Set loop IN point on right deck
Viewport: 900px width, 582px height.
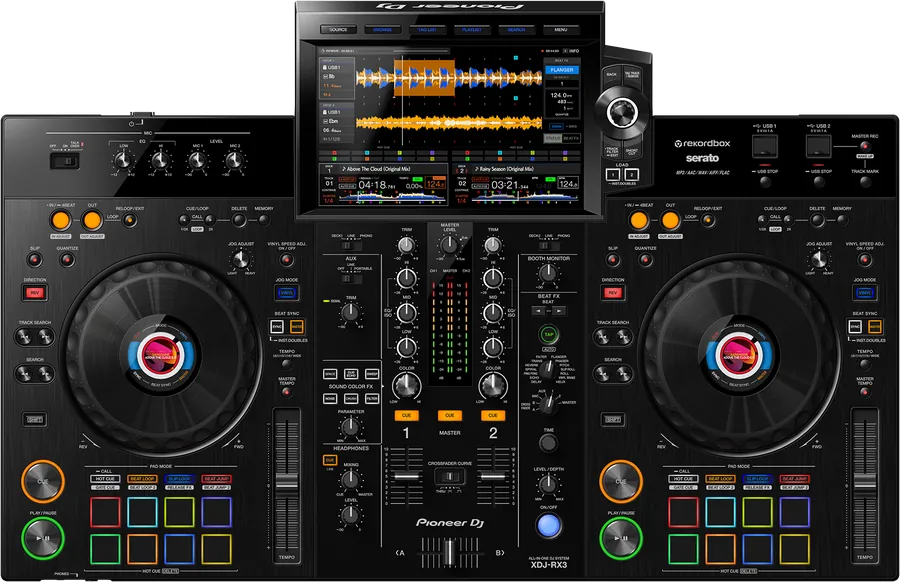(x=638, y=220)
